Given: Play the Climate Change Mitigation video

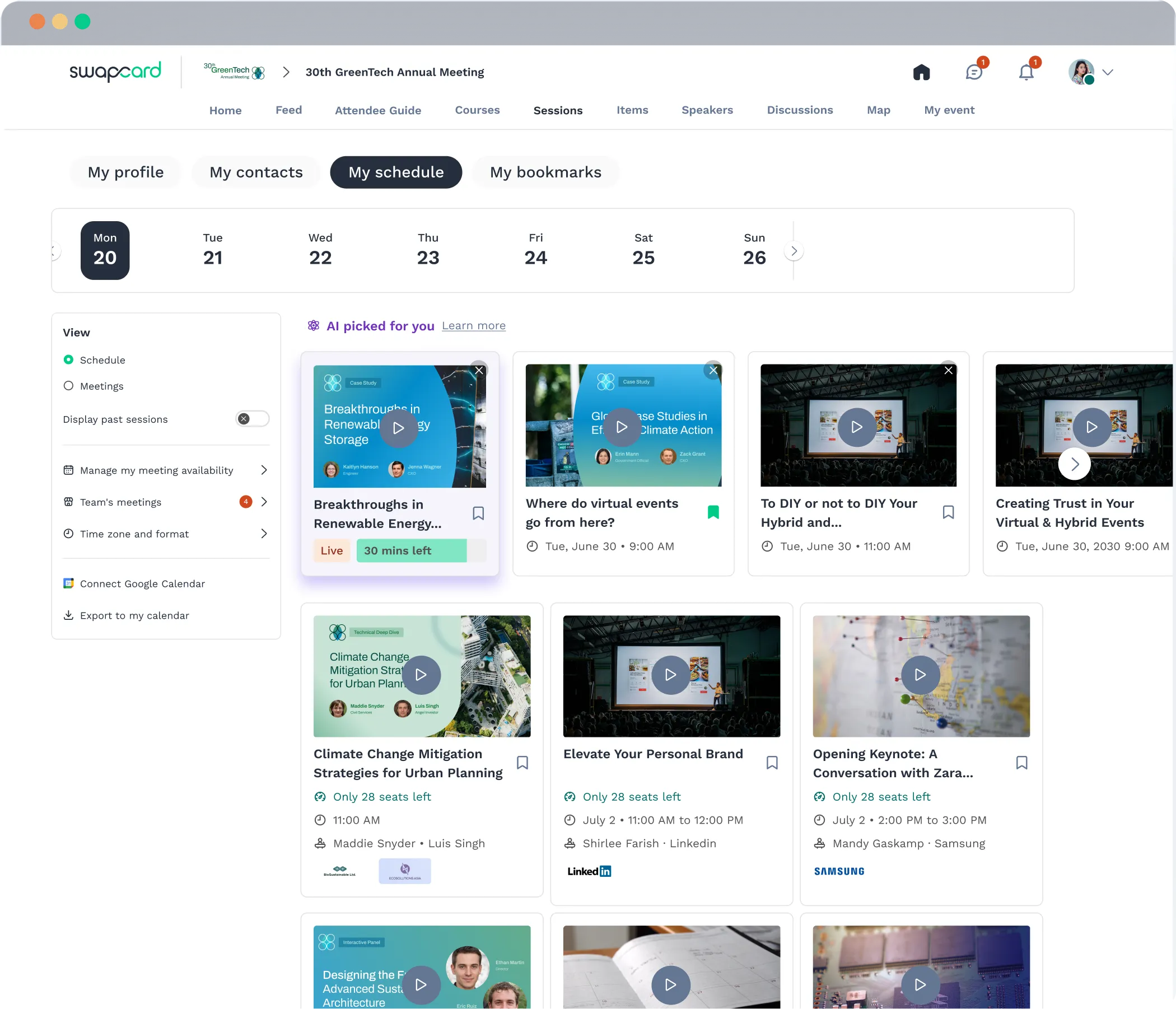Looking at the screenshot, I should [x=421, y=675].
